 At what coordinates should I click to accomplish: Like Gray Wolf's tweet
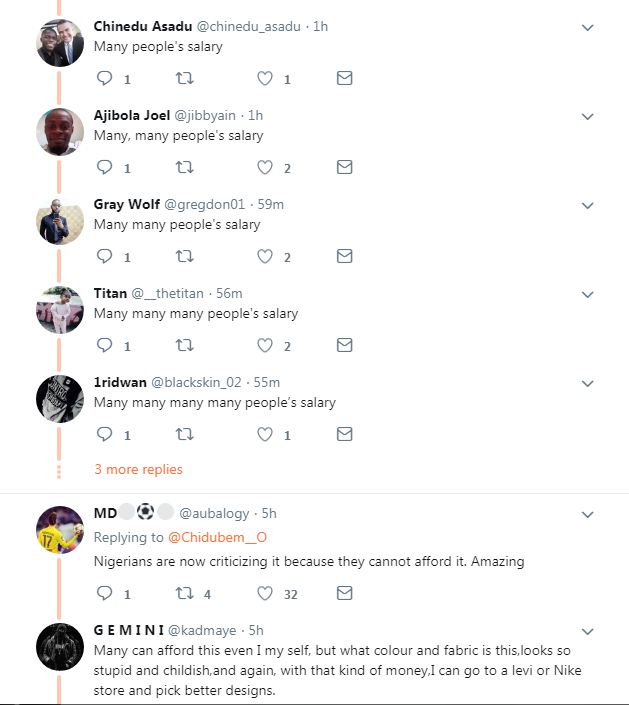click(264, 257)
